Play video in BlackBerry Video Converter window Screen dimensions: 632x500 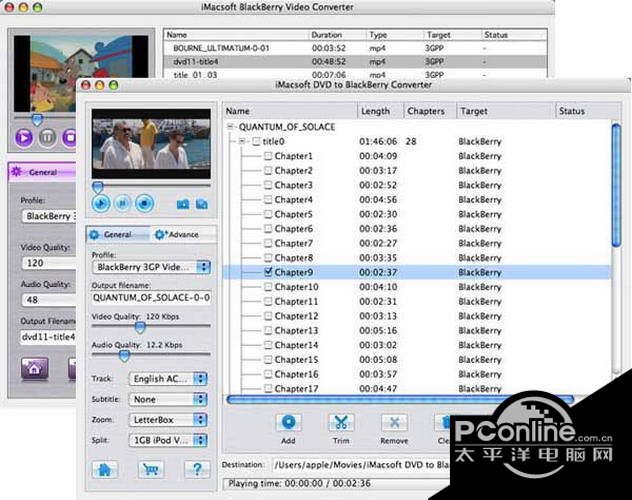[x=24, y=138]
